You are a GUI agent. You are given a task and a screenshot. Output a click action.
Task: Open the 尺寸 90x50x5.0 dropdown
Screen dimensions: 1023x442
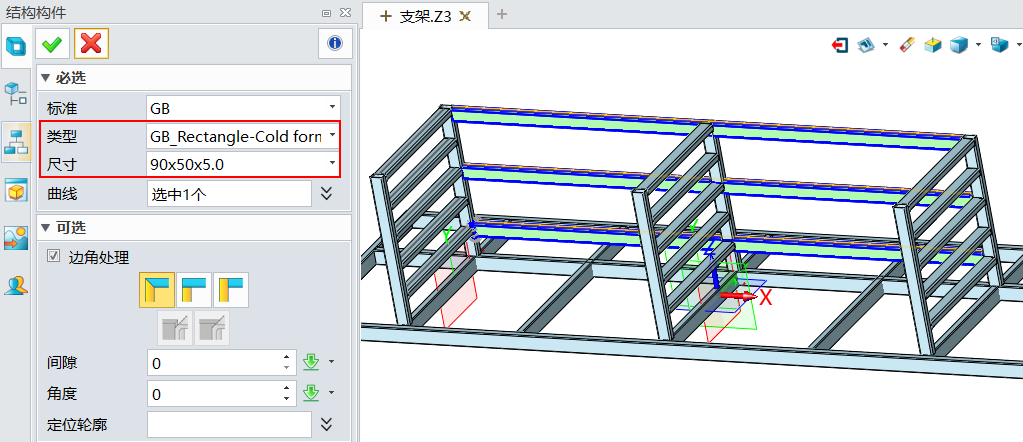tap(243, 162)
